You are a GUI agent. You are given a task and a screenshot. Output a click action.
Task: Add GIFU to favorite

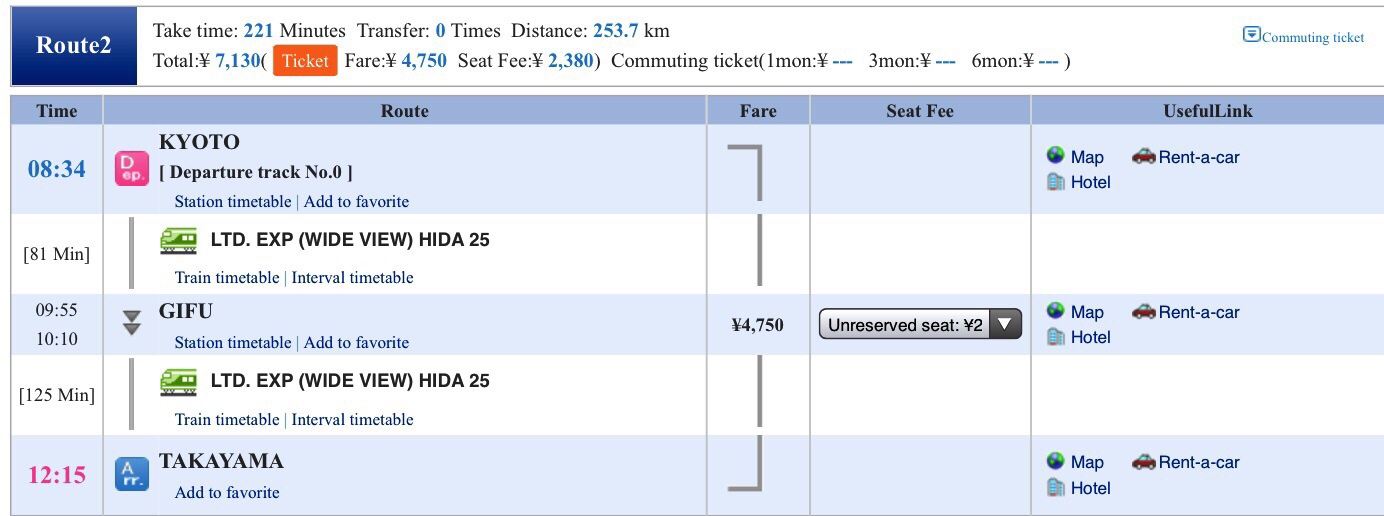356,342
